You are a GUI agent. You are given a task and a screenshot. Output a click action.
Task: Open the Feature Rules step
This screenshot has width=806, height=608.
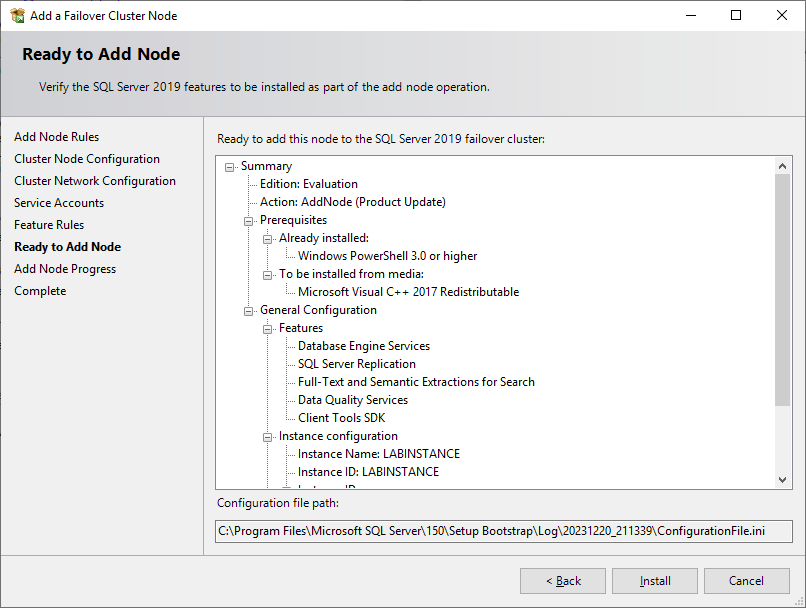49,225
